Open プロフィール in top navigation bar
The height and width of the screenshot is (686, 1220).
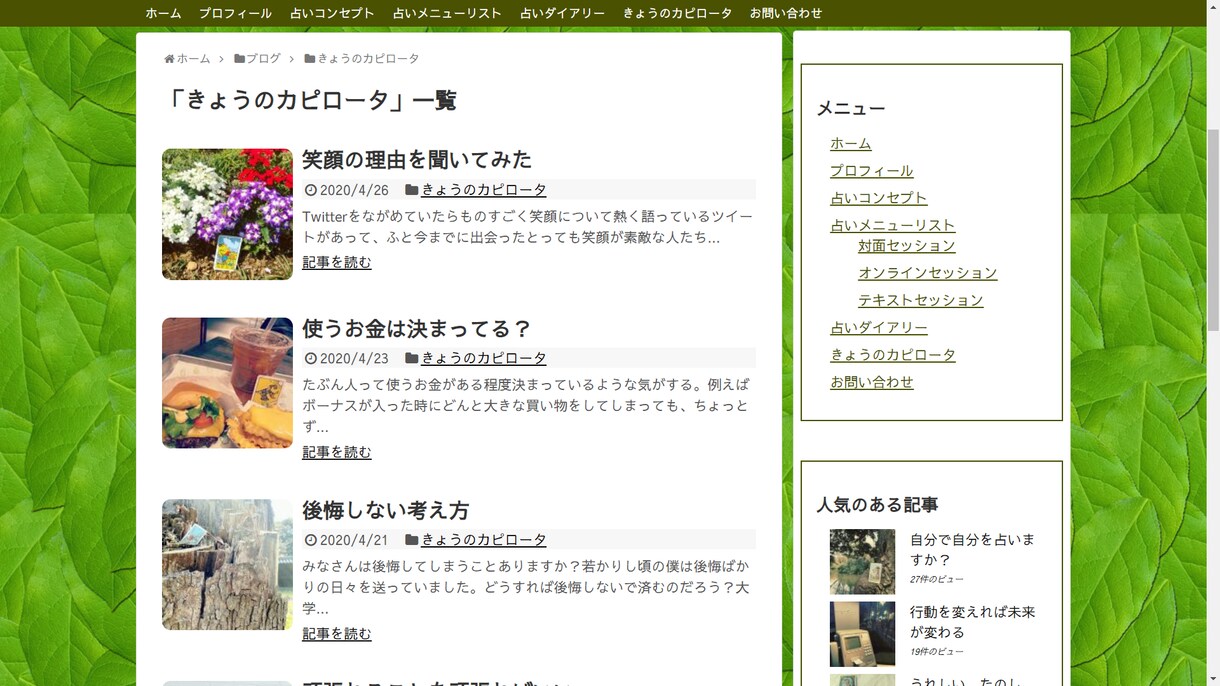(x=235, y=13)
